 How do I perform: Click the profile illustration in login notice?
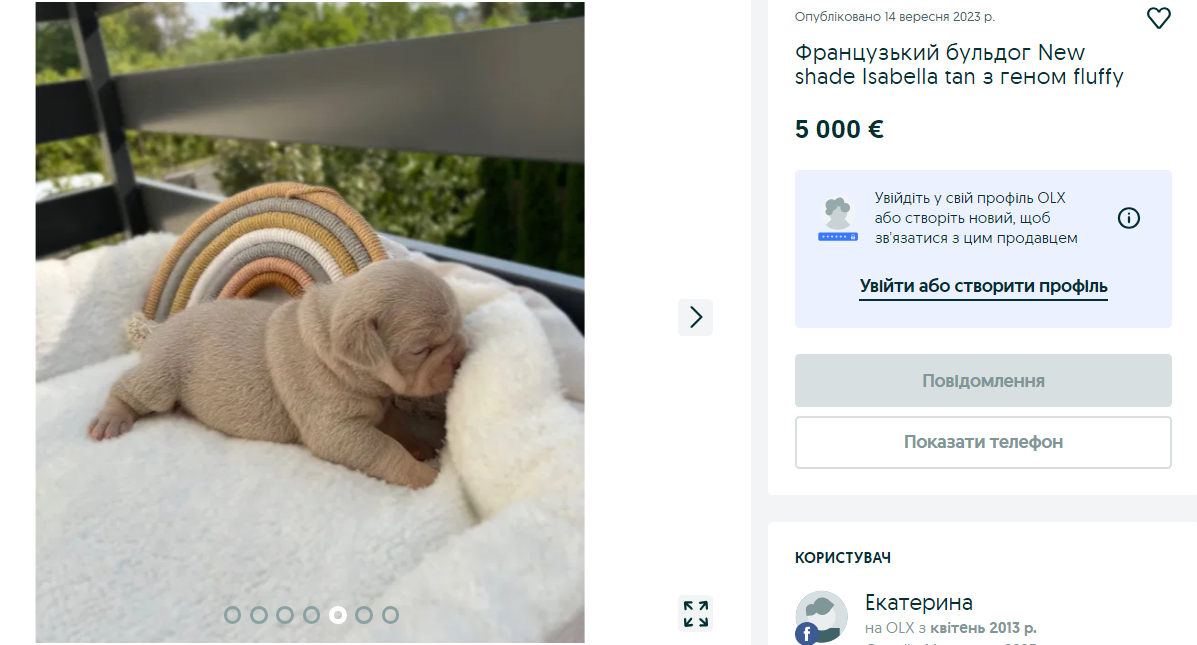pyautogui.click(x=837, y=219)
